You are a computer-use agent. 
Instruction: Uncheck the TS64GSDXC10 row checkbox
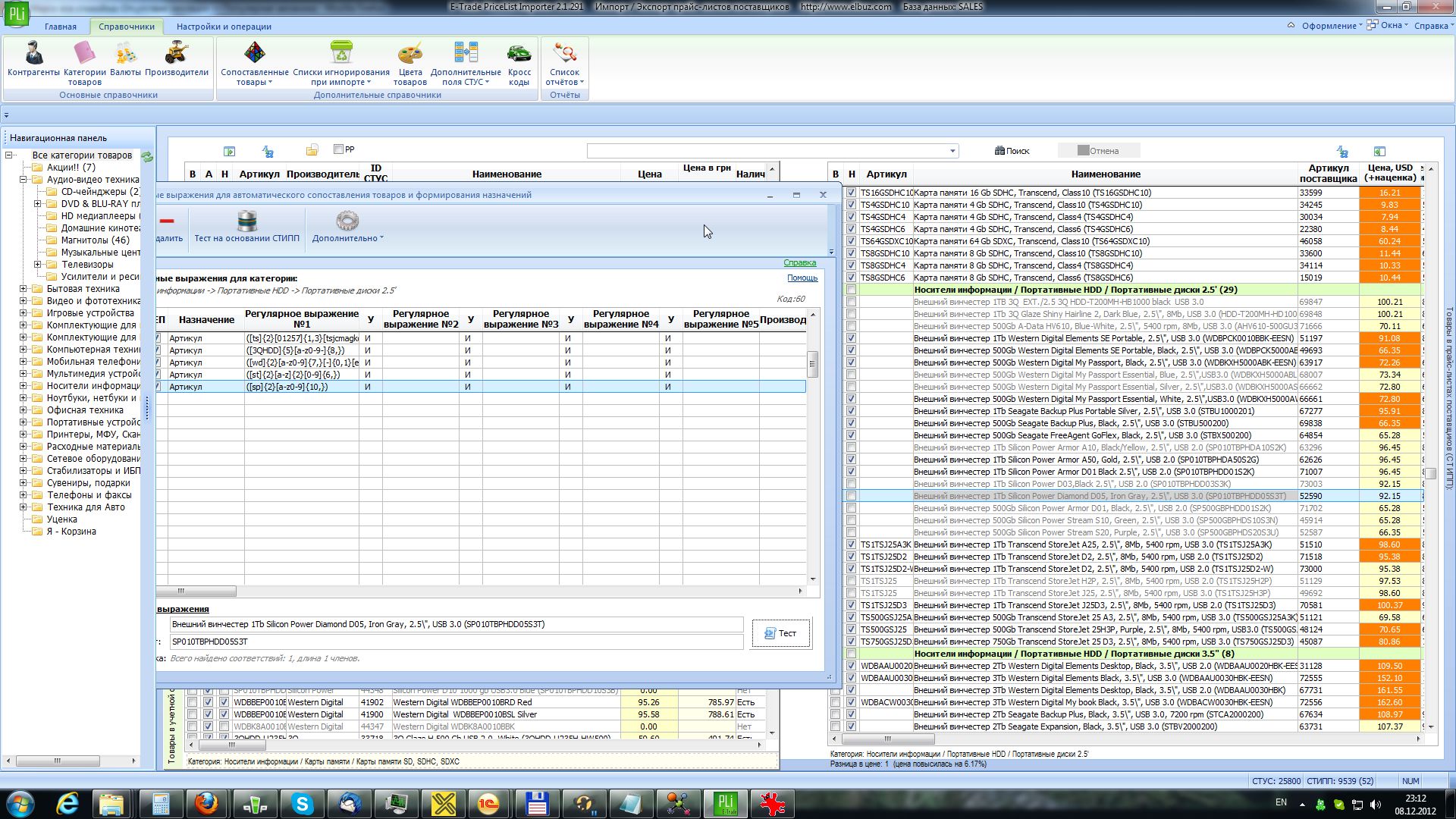851,241
